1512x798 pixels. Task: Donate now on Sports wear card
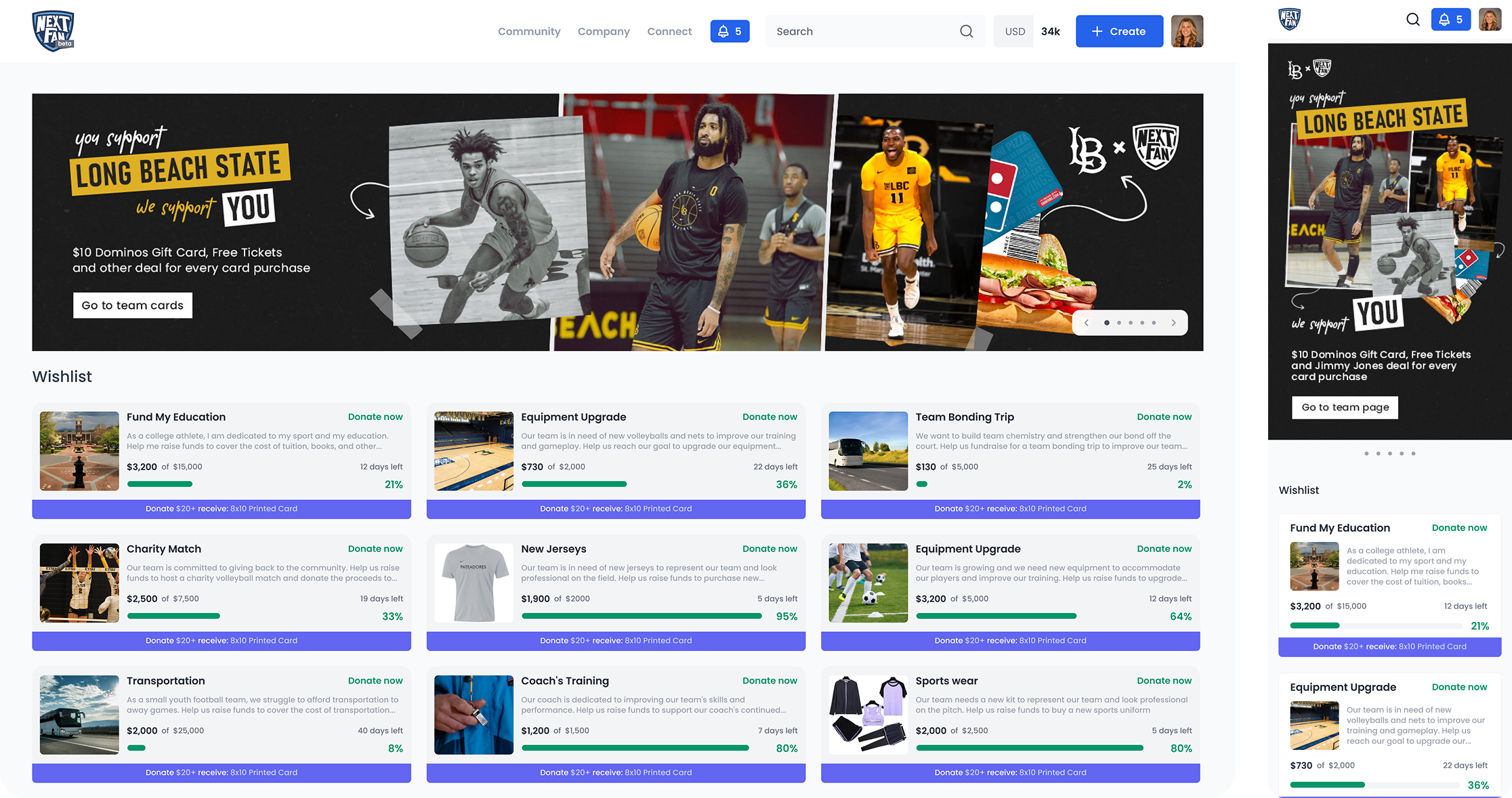pyautogui.click(x=1164, y=681)
